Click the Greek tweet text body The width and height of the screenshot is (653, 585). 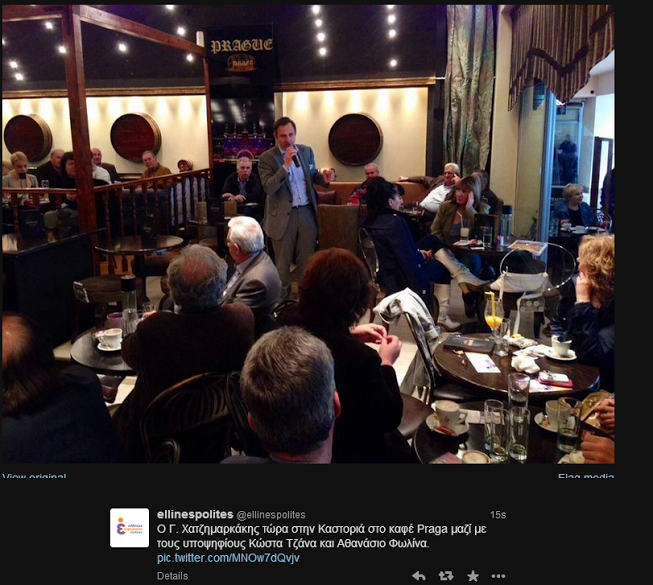pyautogui.click(x=322, y=536)
